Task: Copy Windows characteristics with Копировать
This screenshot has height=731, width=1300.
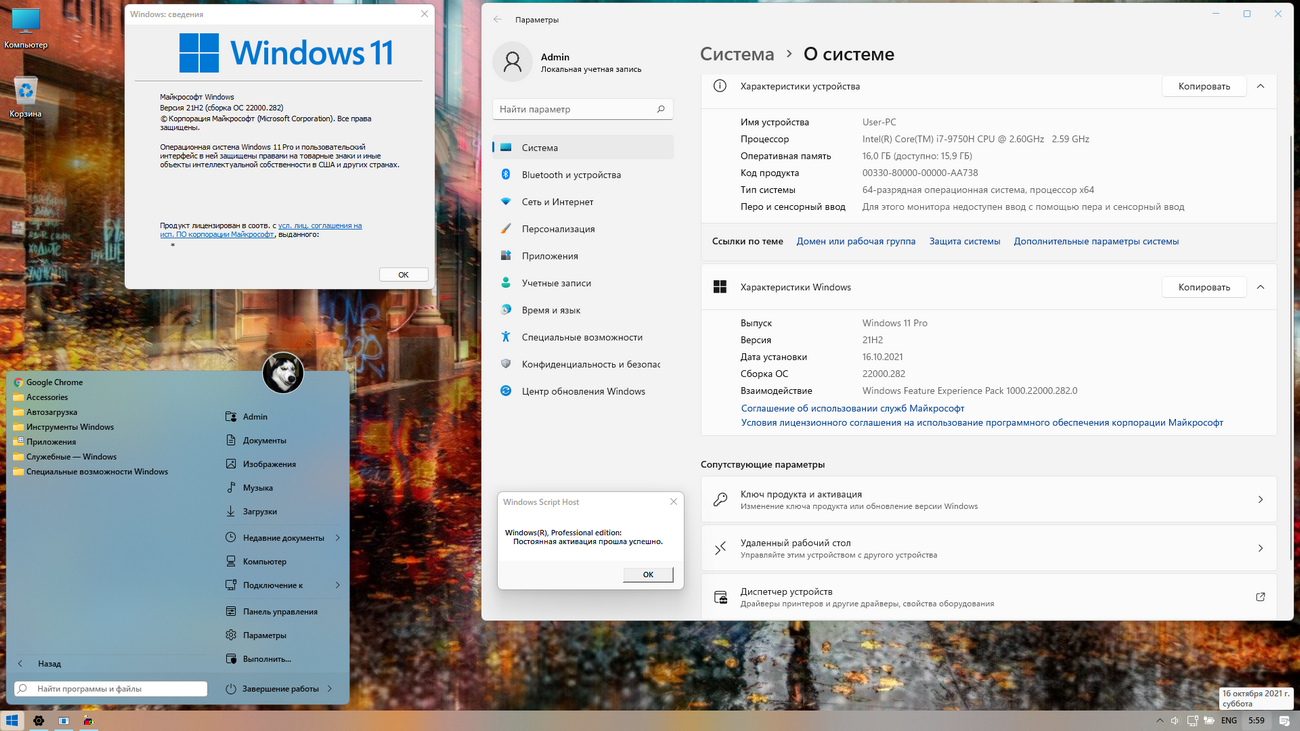Action: pyautogui.click(x=1204, y=287)
